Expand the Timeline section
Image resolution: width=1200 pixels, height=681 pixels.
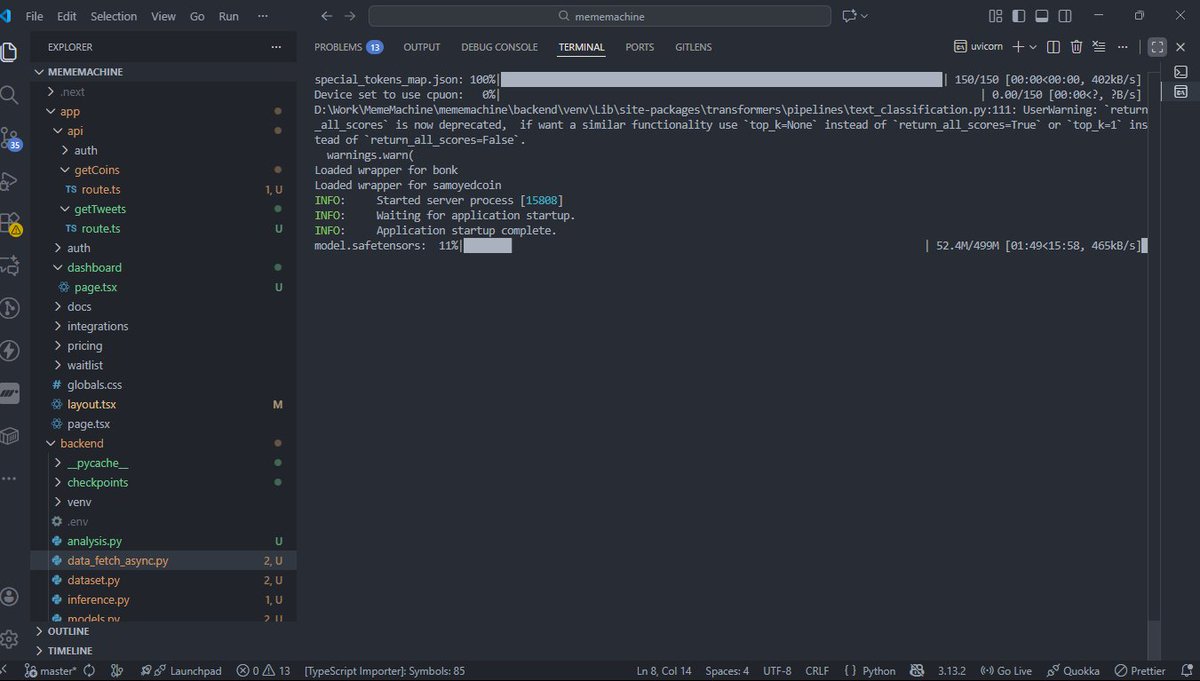pos(165,650)
